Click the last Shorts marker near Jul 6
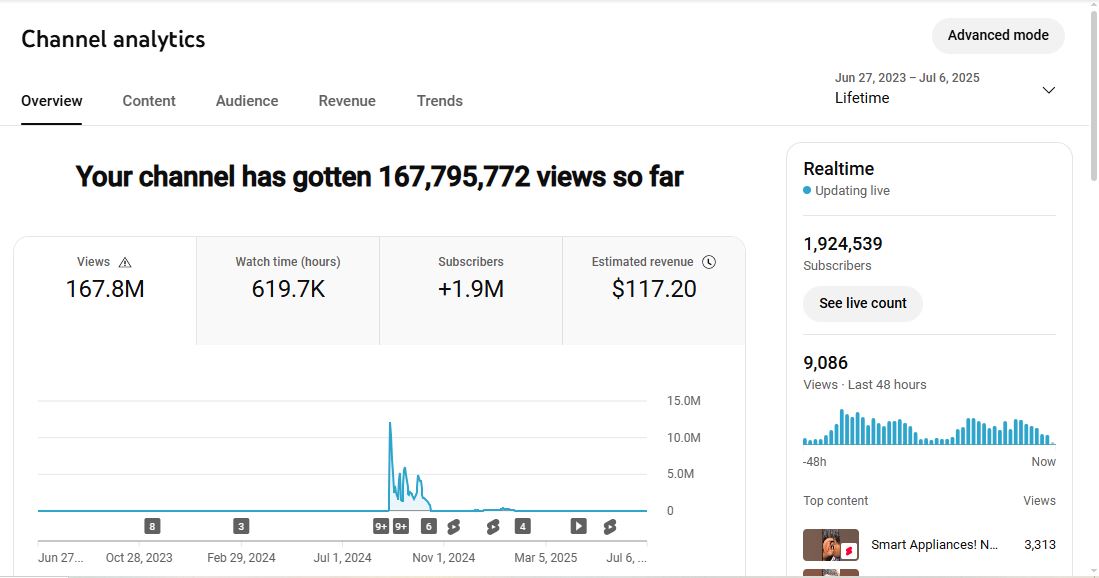 610,526
